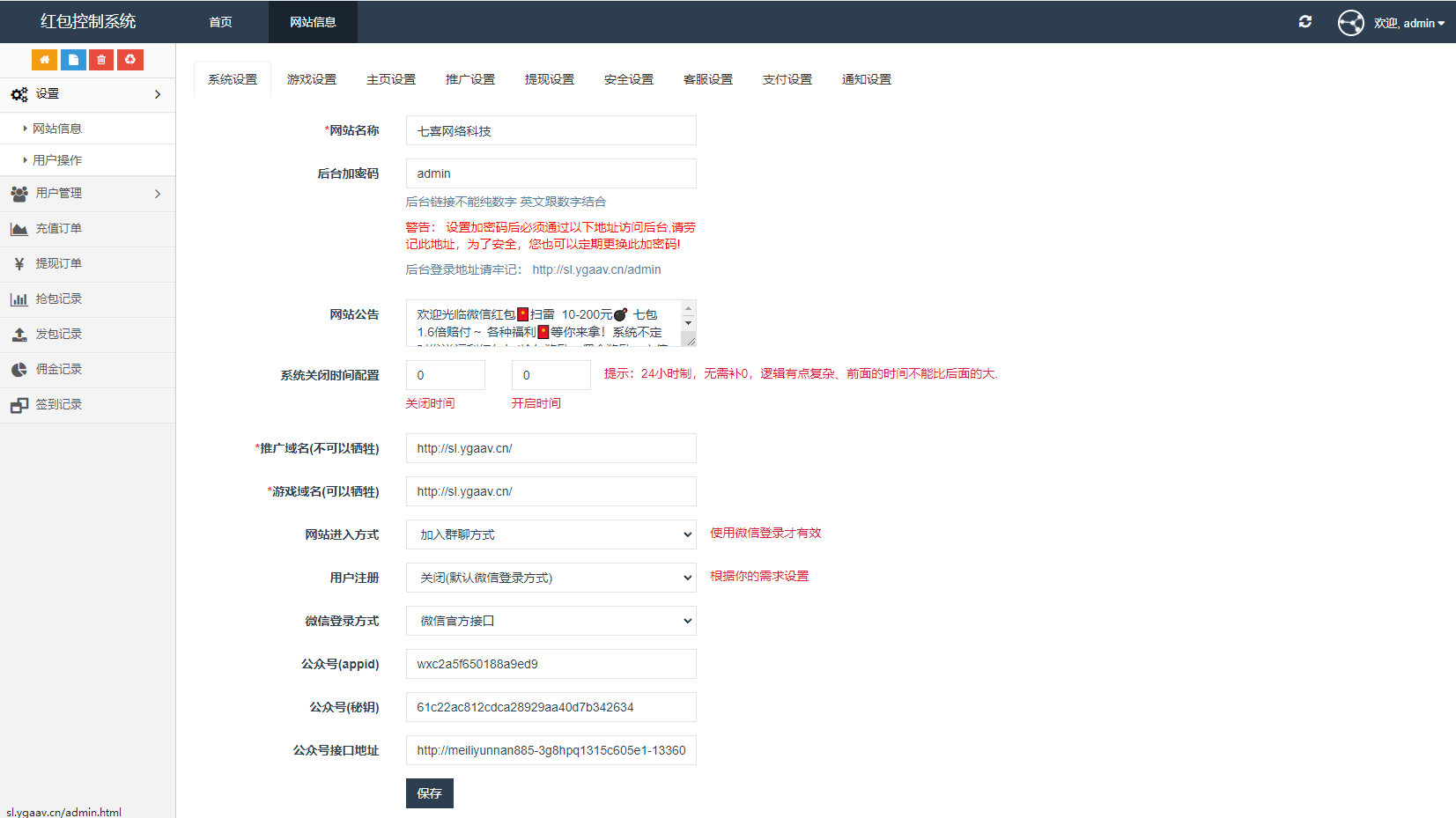Click the refresh icon in the top bar
Image resolution: width=1456 pixels, height=818 pixels.
(x=1305, y=21)
